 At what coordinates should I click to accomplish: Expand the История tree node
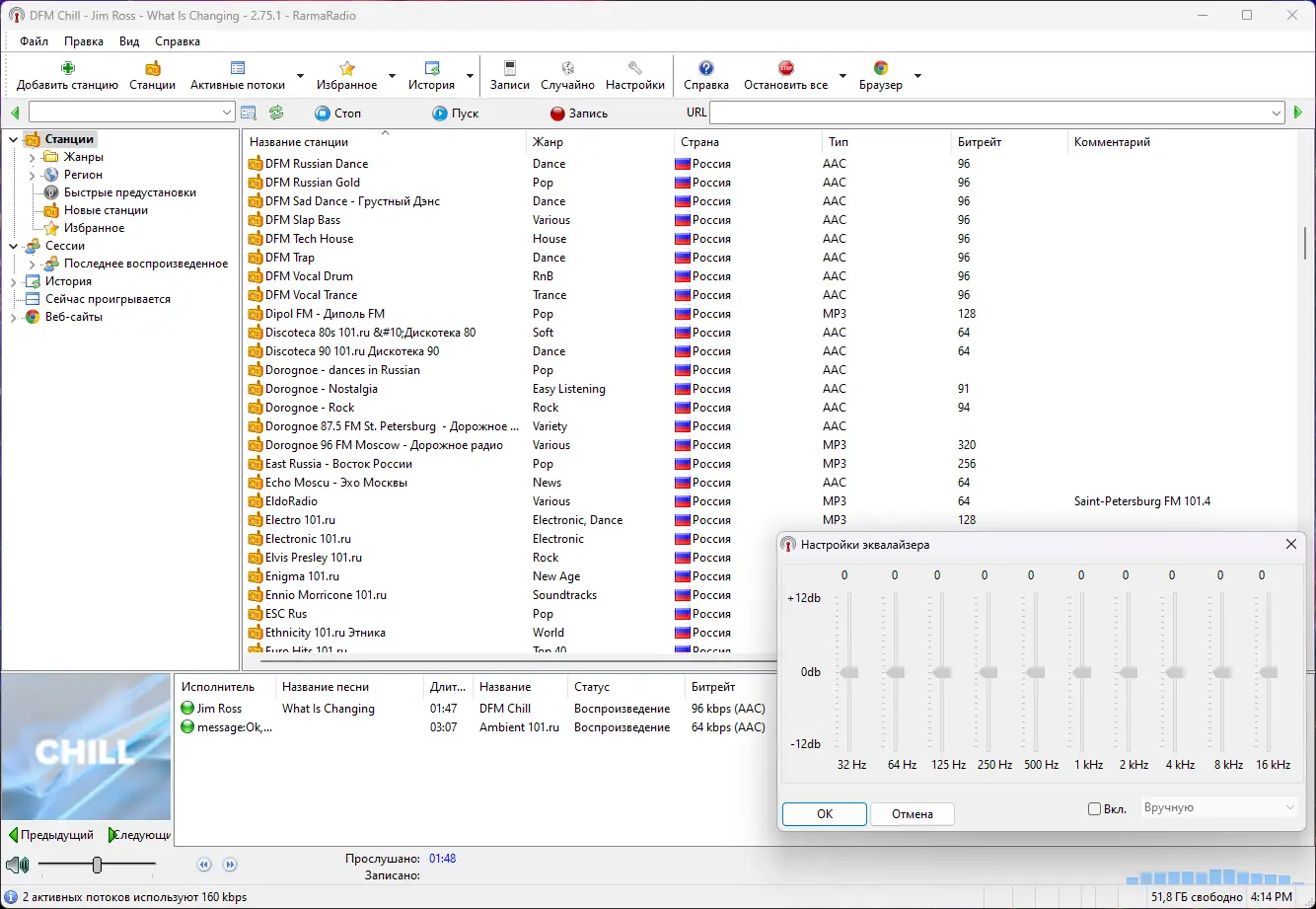pos(14,281)
